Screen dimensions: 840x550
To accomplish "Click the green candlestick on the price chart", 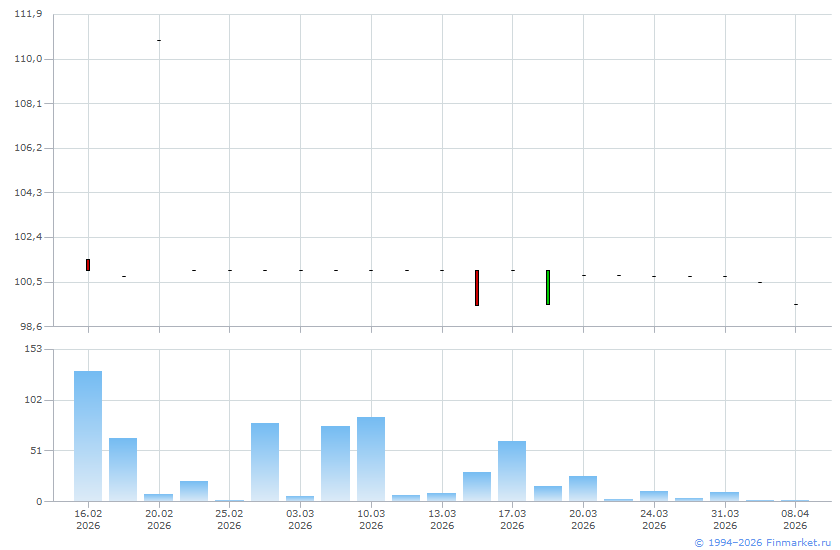I will pos(548,287).
